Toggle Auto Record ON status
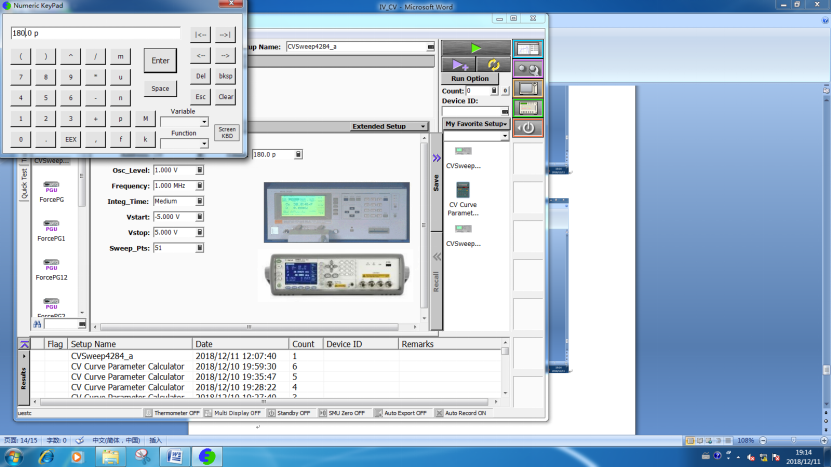831x468 pixels. 461,413
